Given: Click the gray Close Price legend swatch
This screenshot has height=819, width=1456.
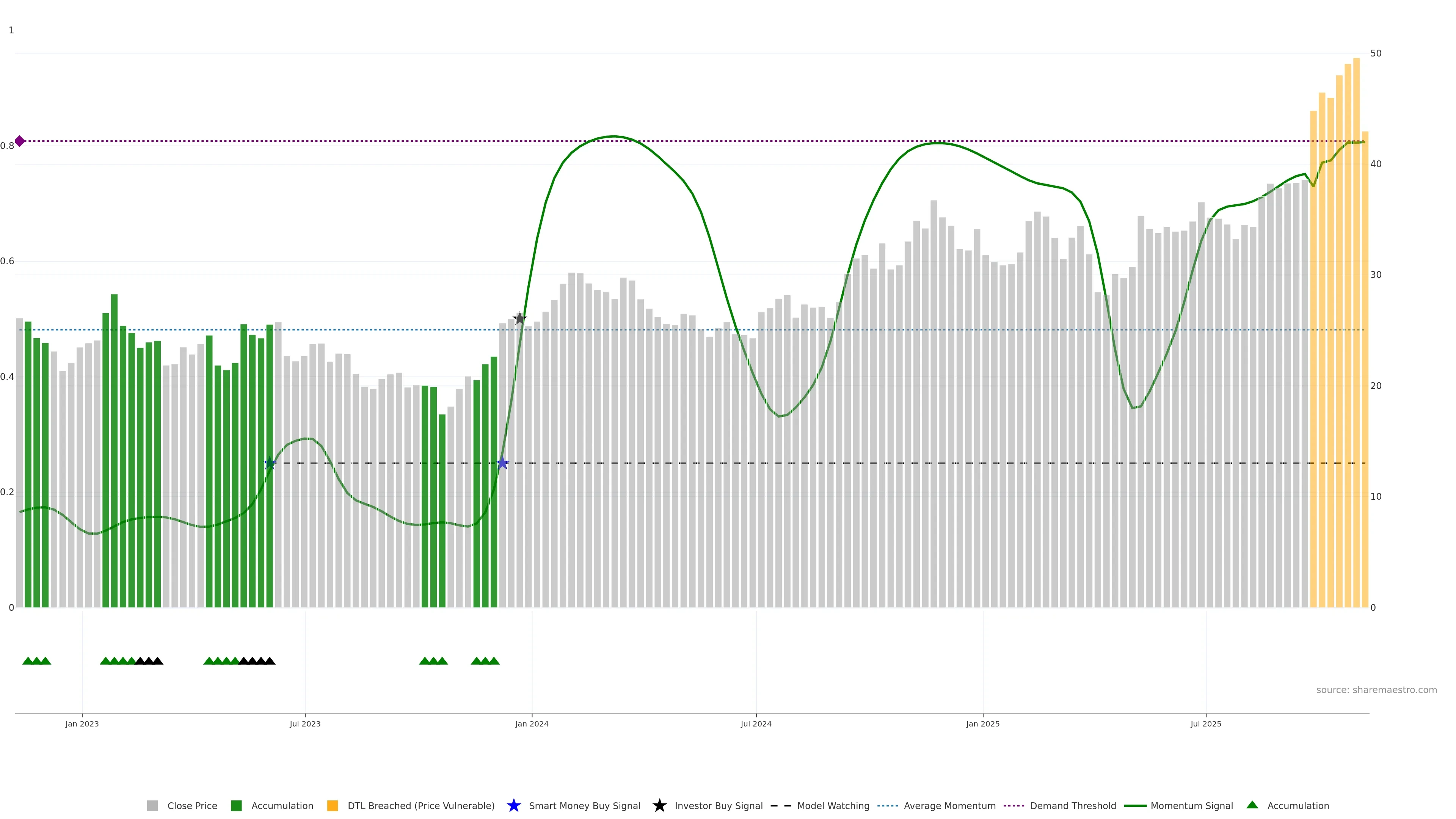Looking at the screenshot, I should tap(152, 806).
